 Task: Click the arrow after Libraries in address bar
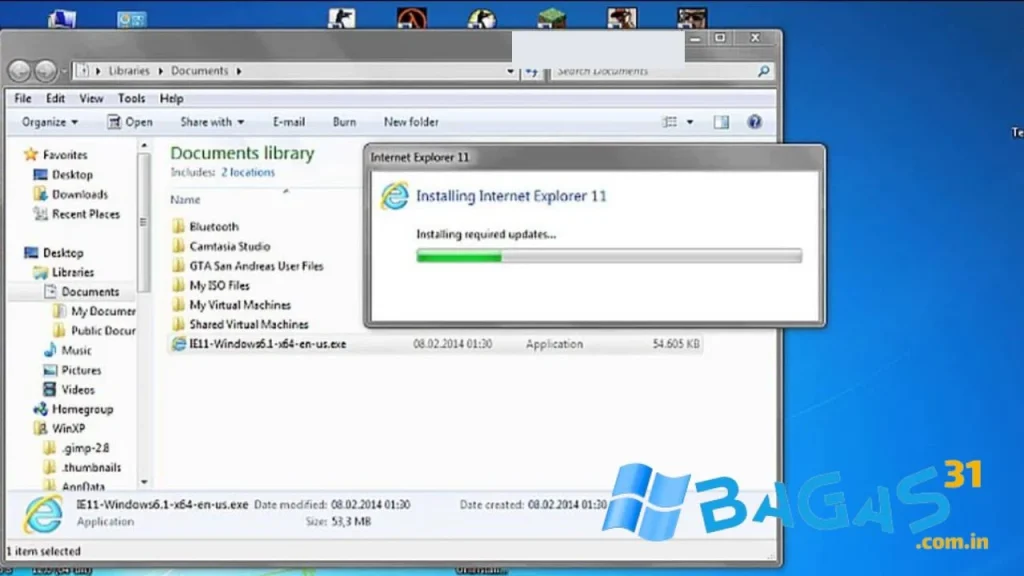[x=161, y=71]
